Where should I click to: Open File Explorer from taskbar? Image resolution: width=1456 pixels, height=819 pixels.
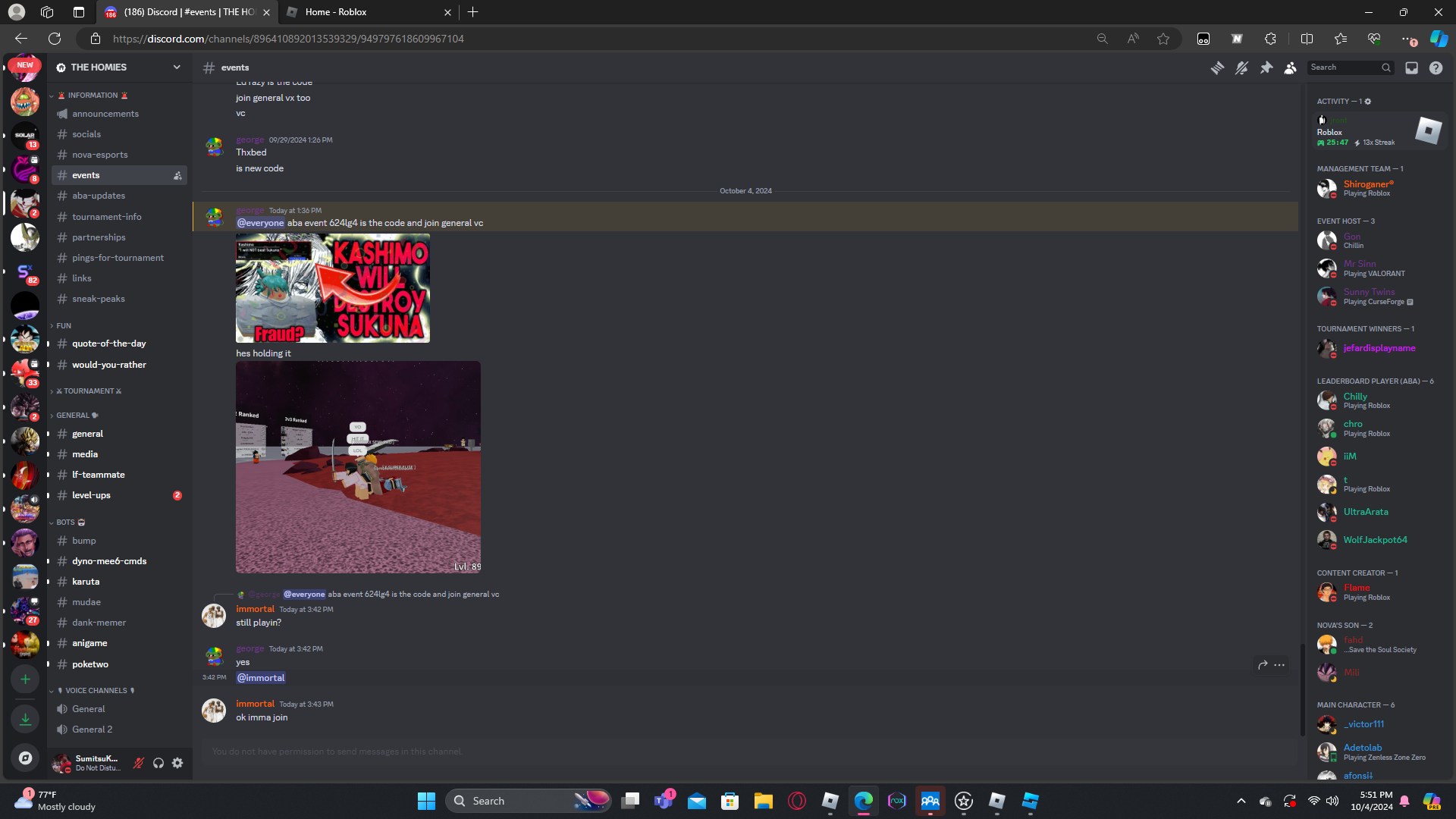pyautogui.click(x=763, y=801)
